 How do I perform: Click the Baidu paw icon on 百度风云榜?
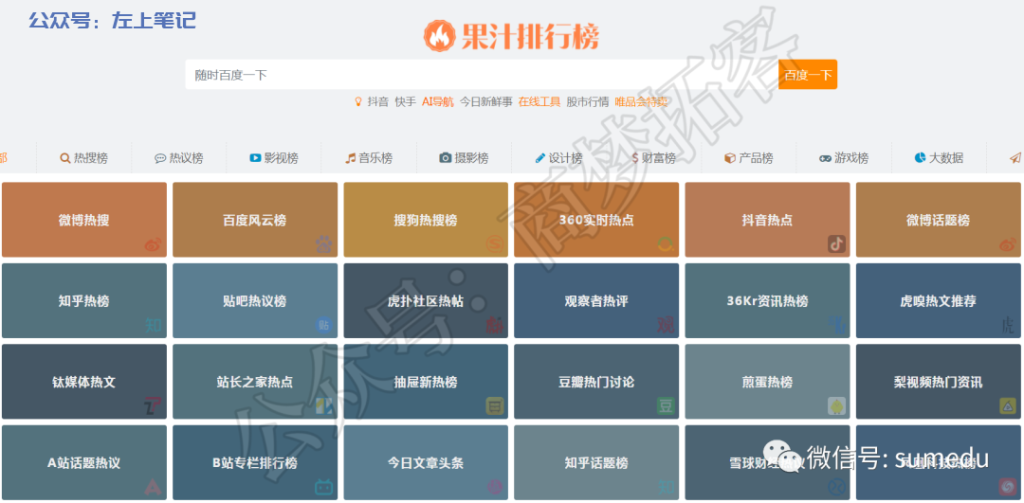324,244
